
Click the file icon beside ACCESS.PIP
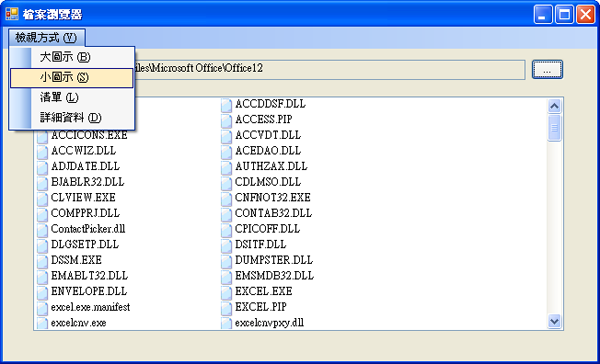pos(227,121)
